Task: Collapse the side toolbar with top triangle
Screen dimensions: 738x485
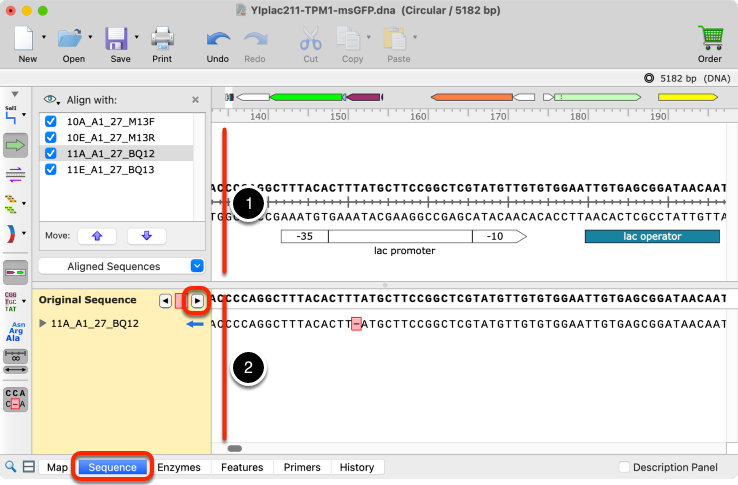Action: point(15,94)
